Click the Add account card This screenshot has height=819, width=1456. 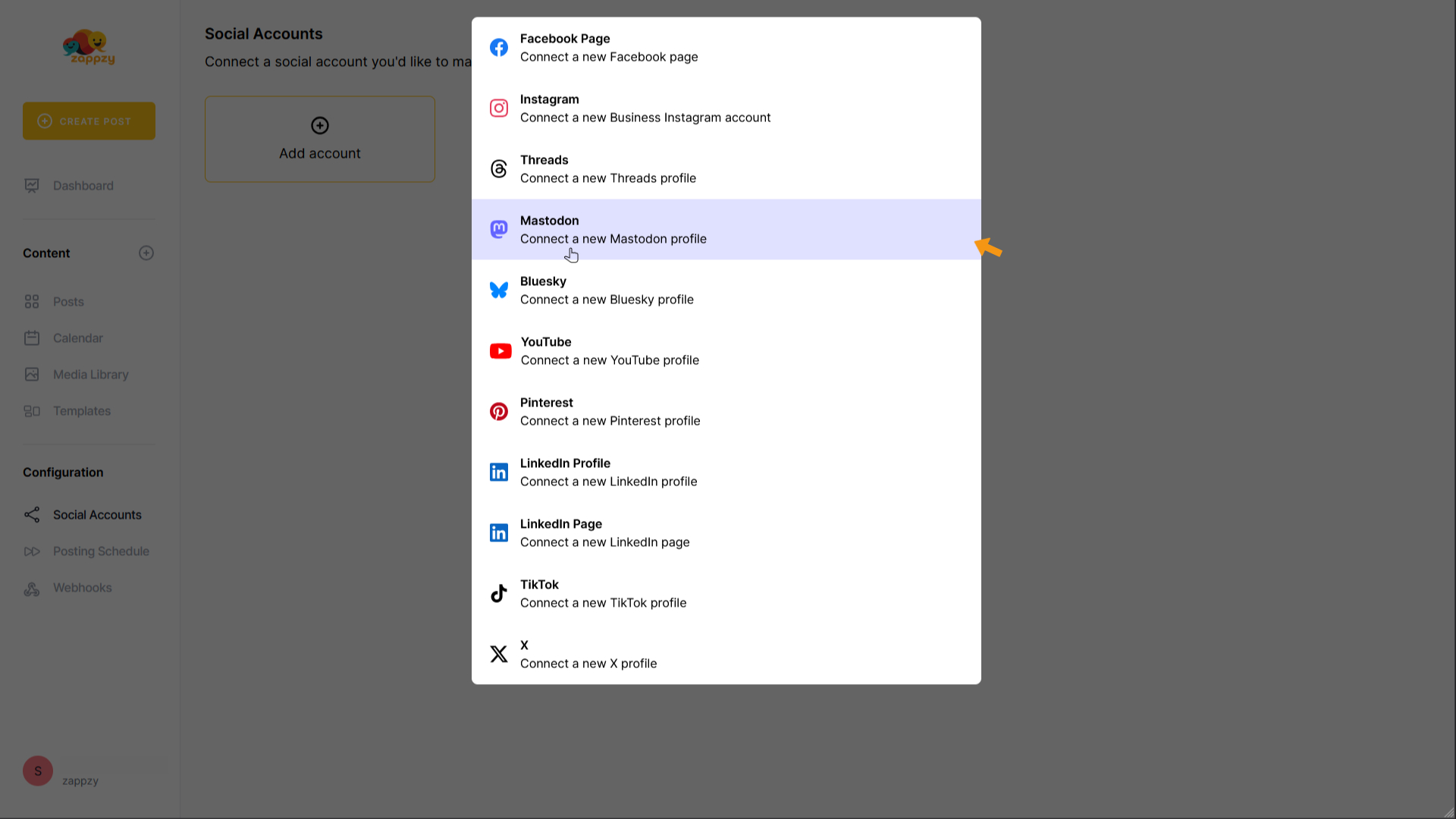320,139
